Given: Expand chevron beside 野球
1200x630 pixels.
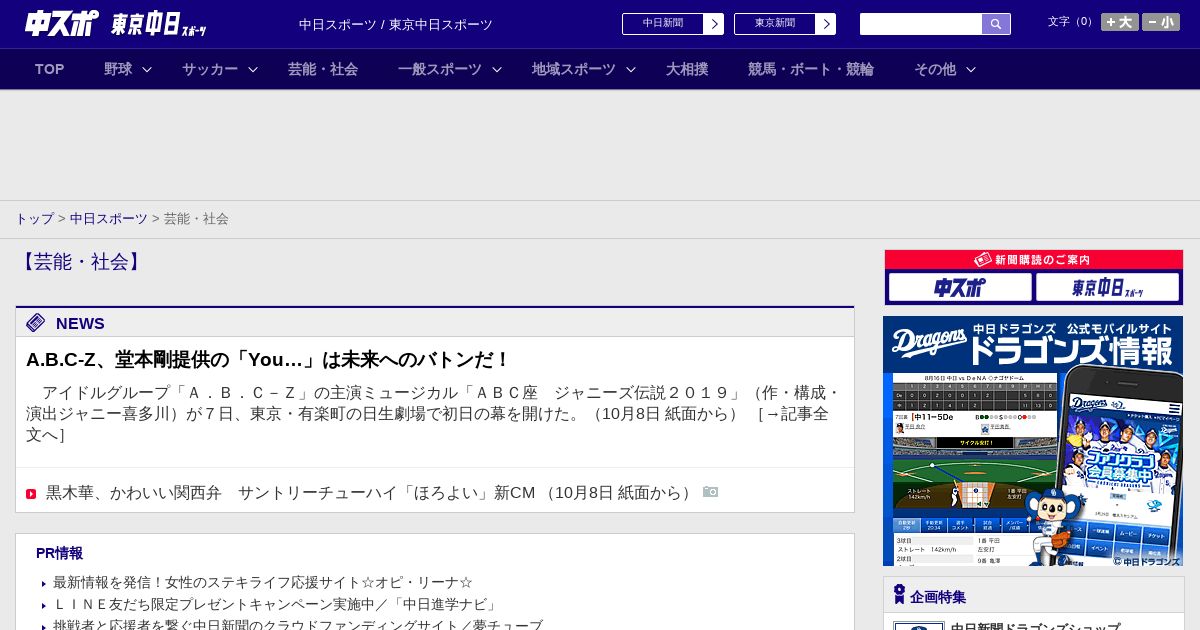Looking at the screenshot, I should pos(147,69).
